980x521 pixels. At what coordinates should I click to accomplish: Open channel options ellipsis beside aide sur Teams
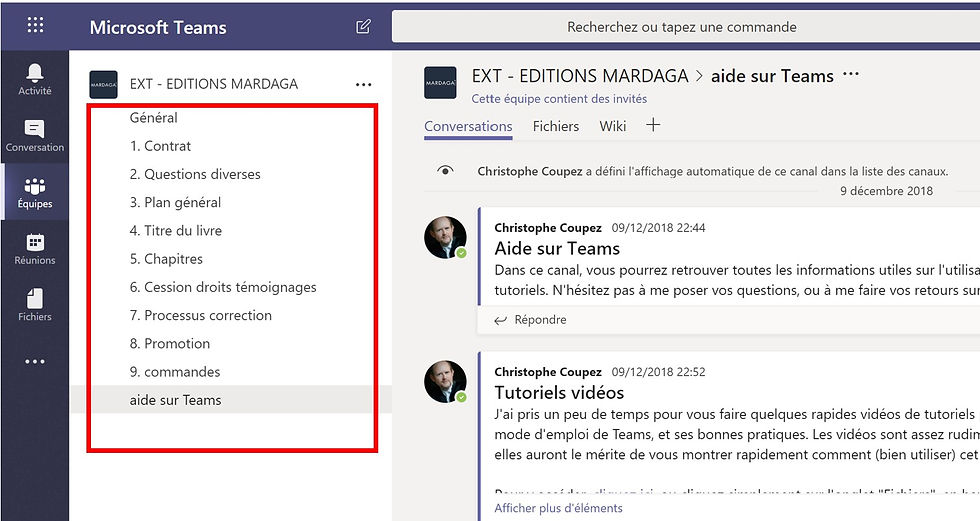(x=851, y=74)
